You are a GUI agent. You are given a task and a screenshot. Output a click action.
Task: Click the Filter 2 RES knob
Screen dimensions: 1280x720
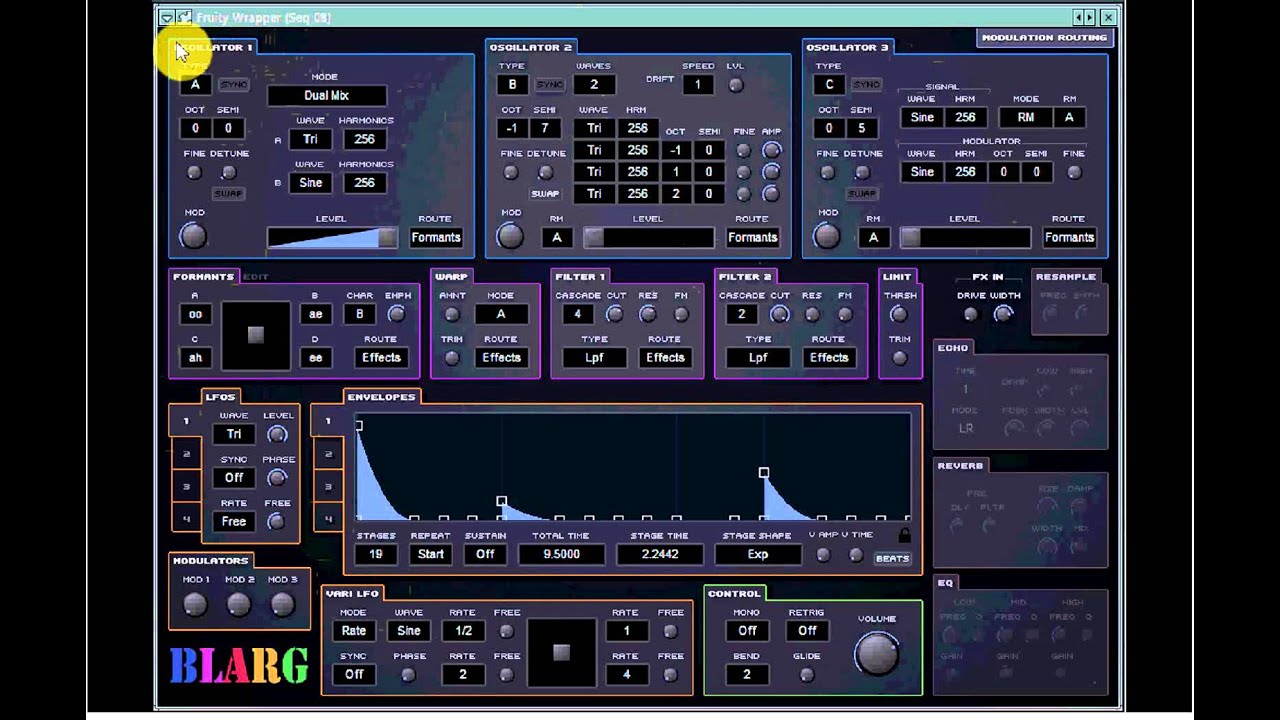(x=812, y=315)
